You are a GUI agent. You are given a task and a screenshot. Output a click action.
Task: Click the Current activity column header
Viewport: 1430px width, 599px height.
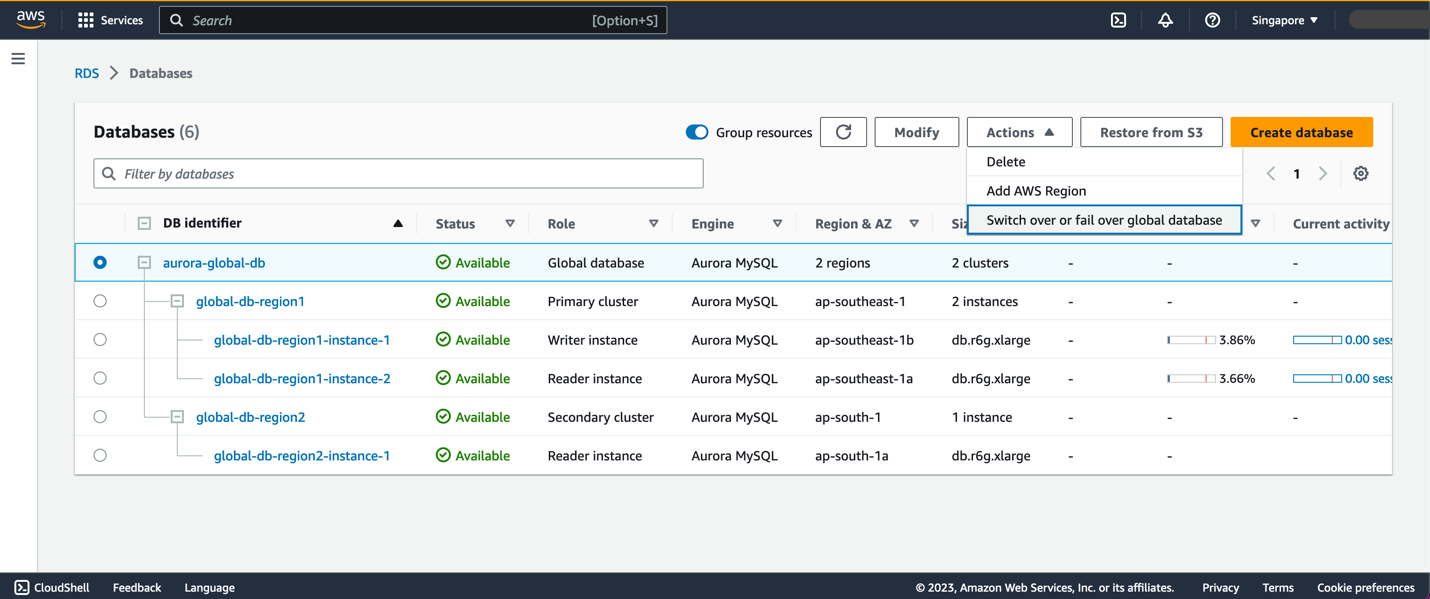[x=1340, y=224]
